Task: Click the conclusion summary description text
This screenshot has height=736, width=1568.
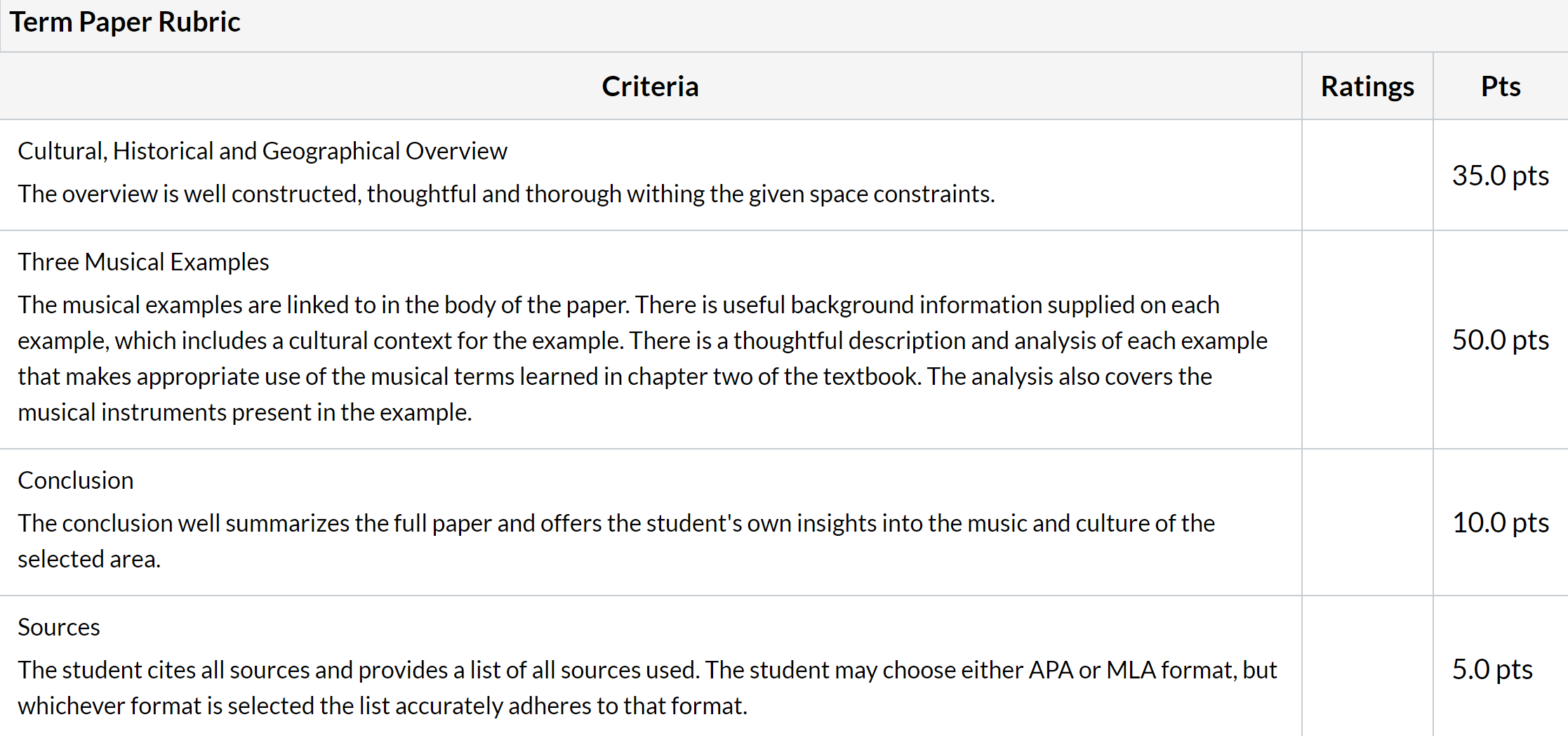Action: [616, 541]
